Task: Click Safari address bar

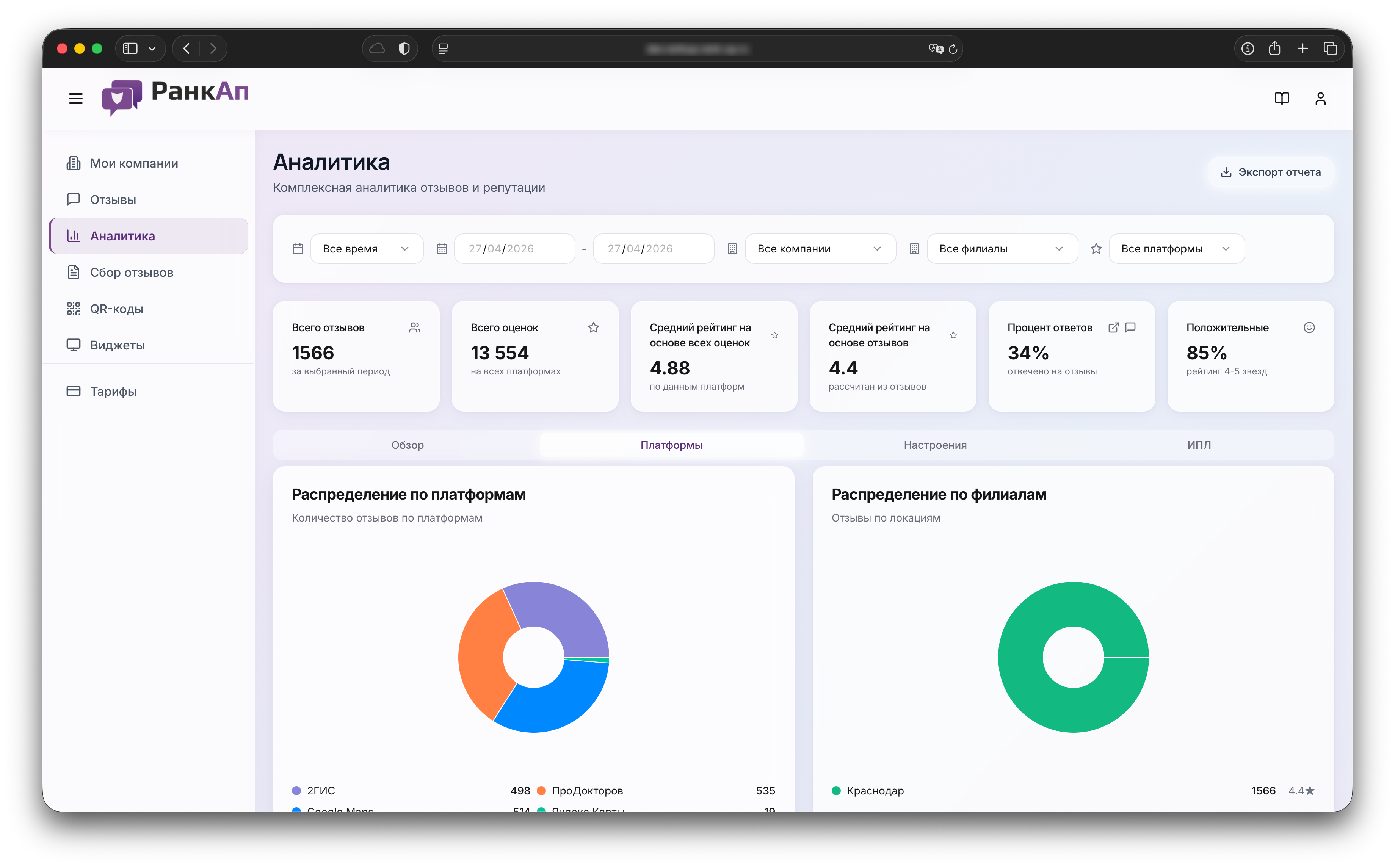Action: pos(697,49)
